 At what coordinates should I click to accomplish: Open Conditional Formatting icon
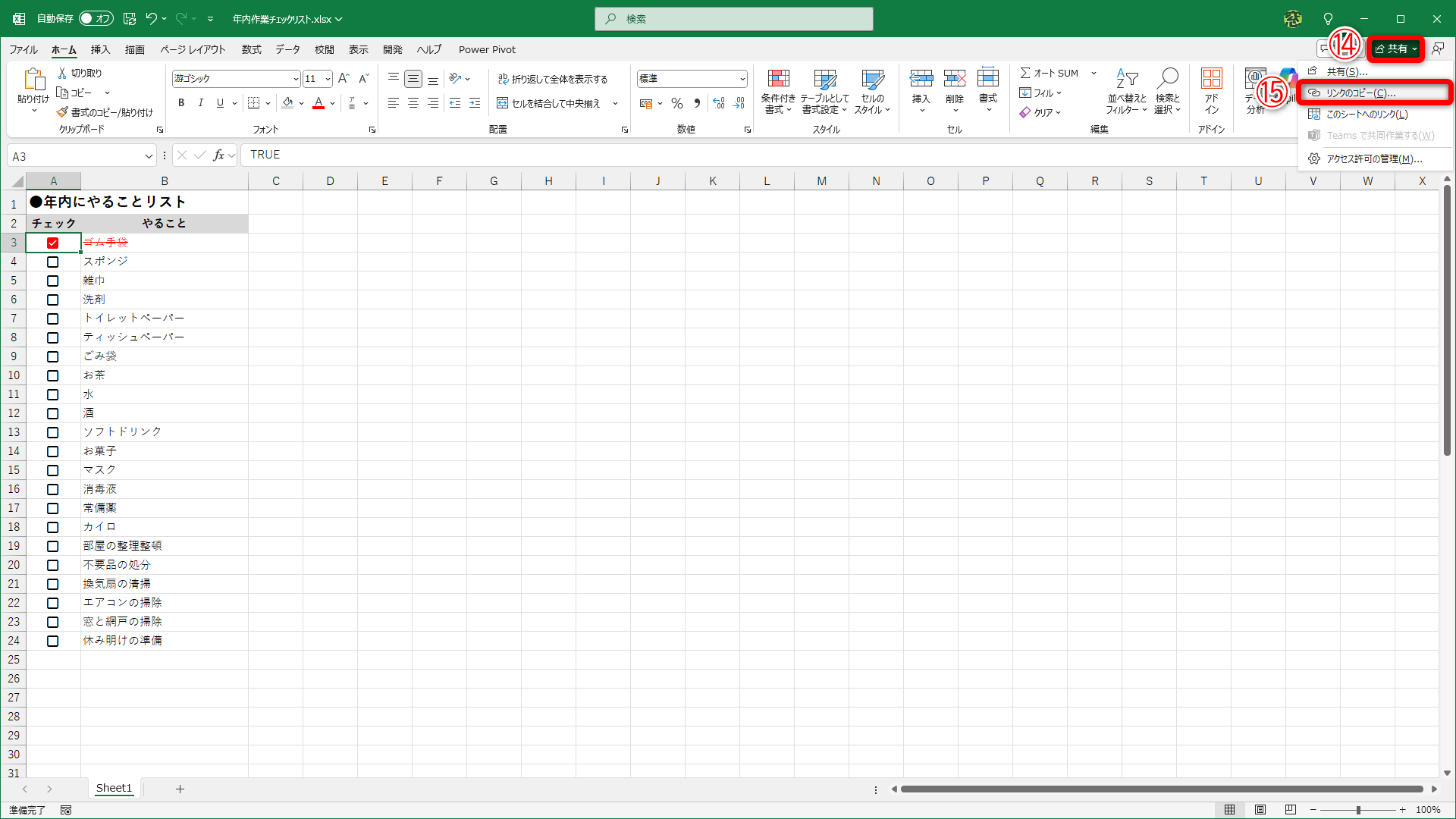tap(778, 79)
